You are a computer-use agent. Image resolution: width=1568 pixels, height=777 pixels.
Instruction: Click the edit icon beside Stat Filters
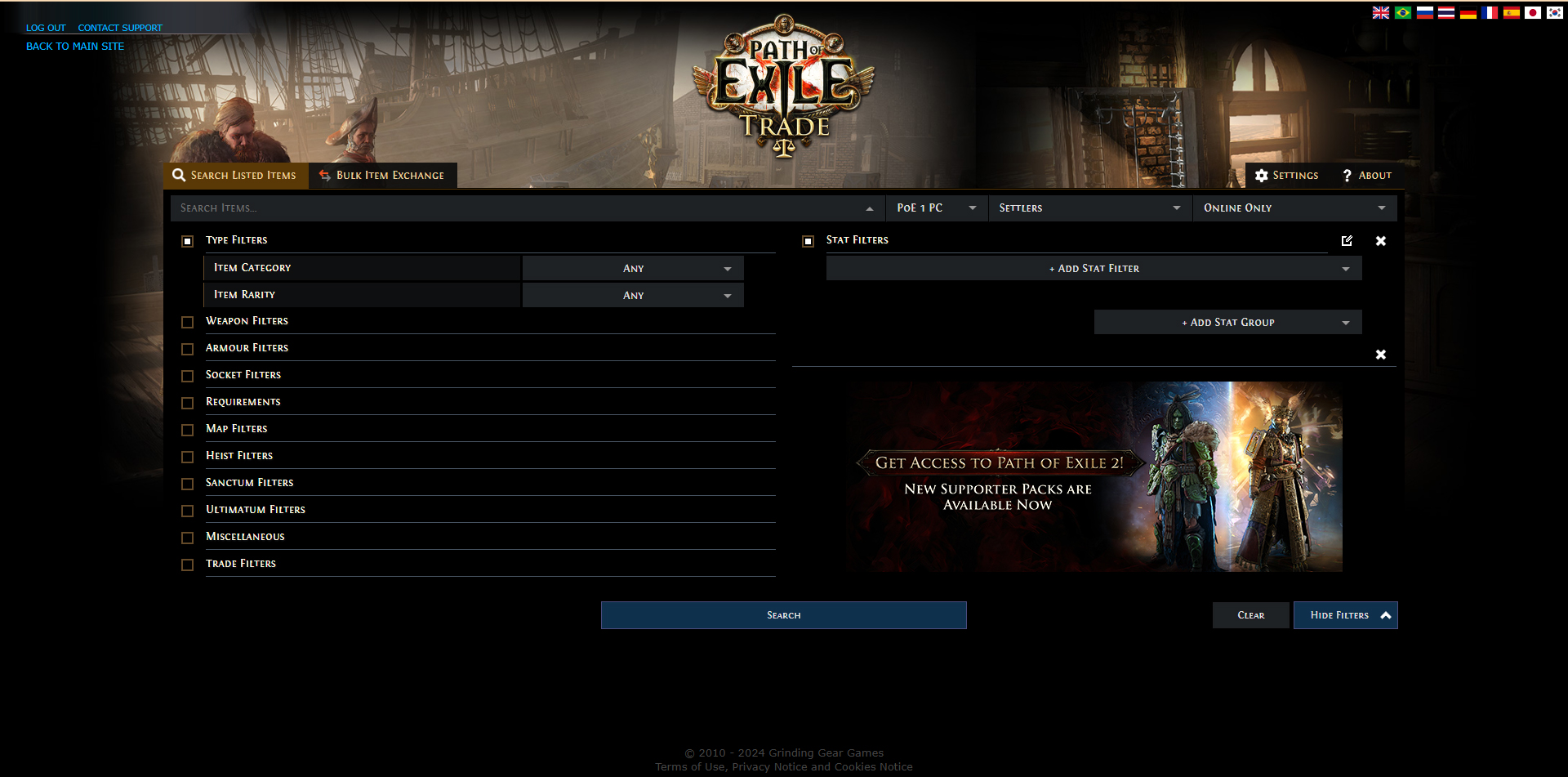click(1347, 240)
